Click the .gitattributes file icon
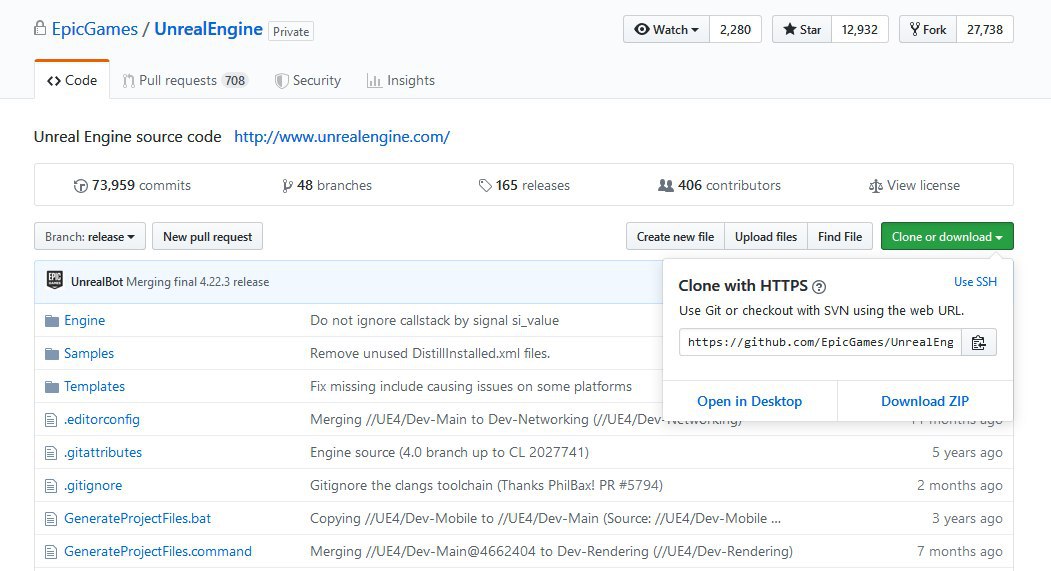Screen dimensions: 1051x571 pyautogui.click(x=51, y=453)
